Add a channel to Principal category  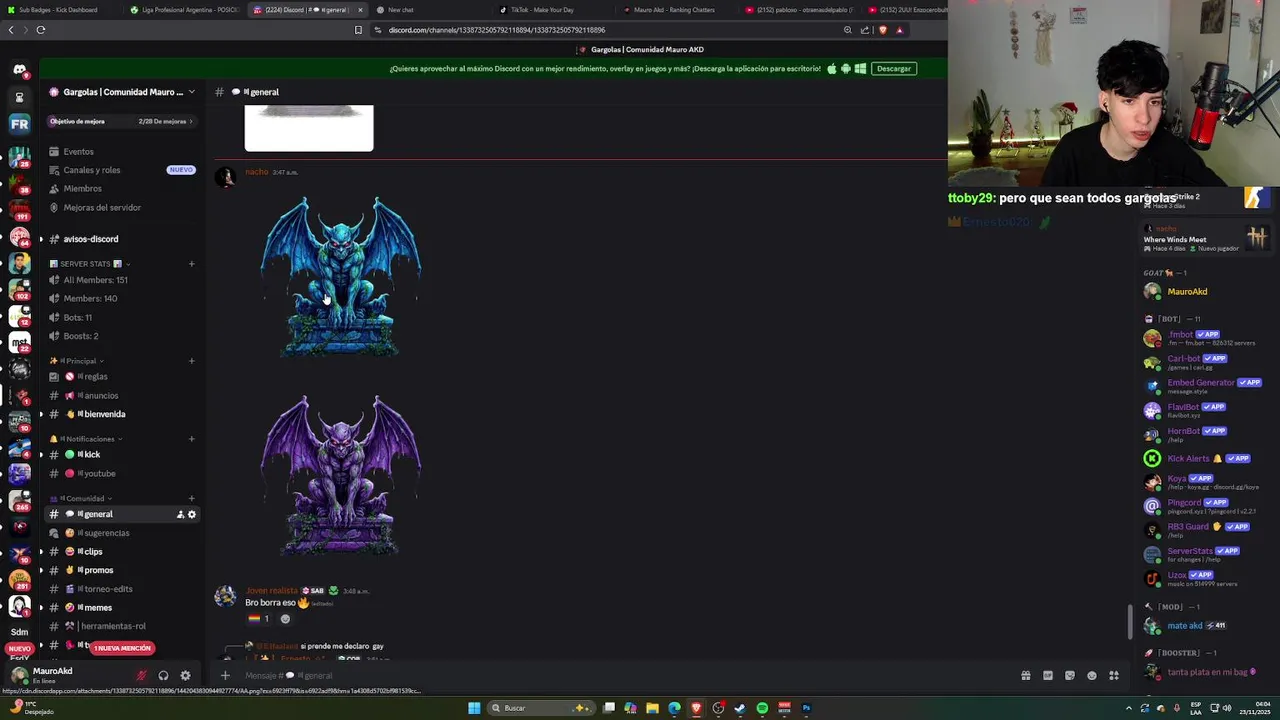pyautogui.click(x=191, y=361)
